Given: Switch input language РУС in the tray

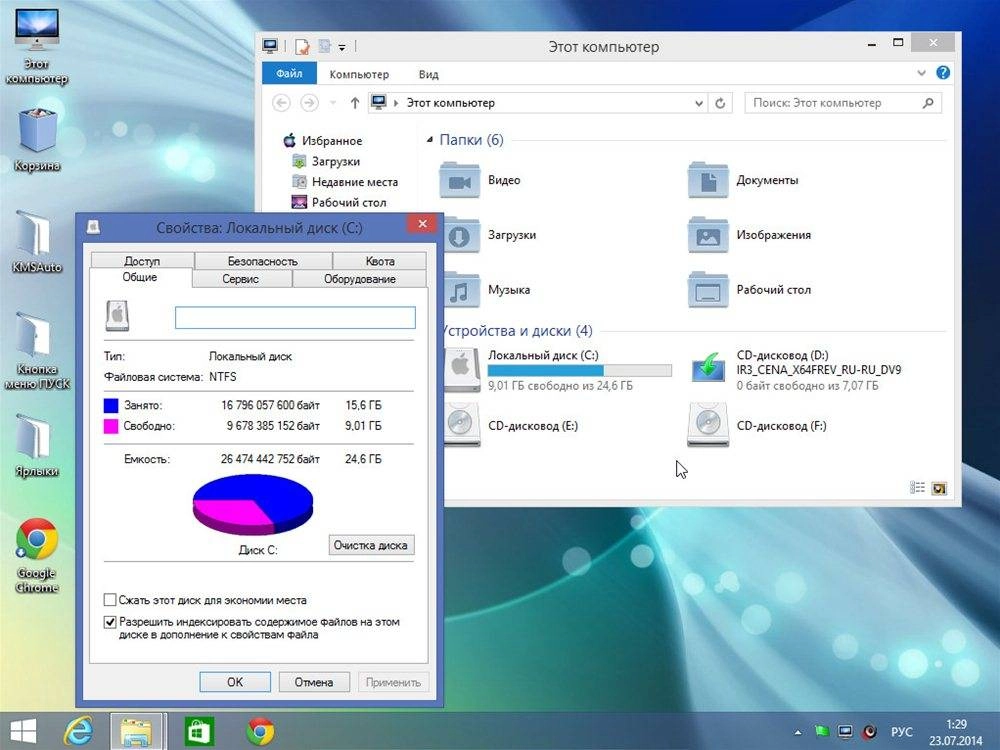Looking at the screenshot, I should (x=901, y=732).
